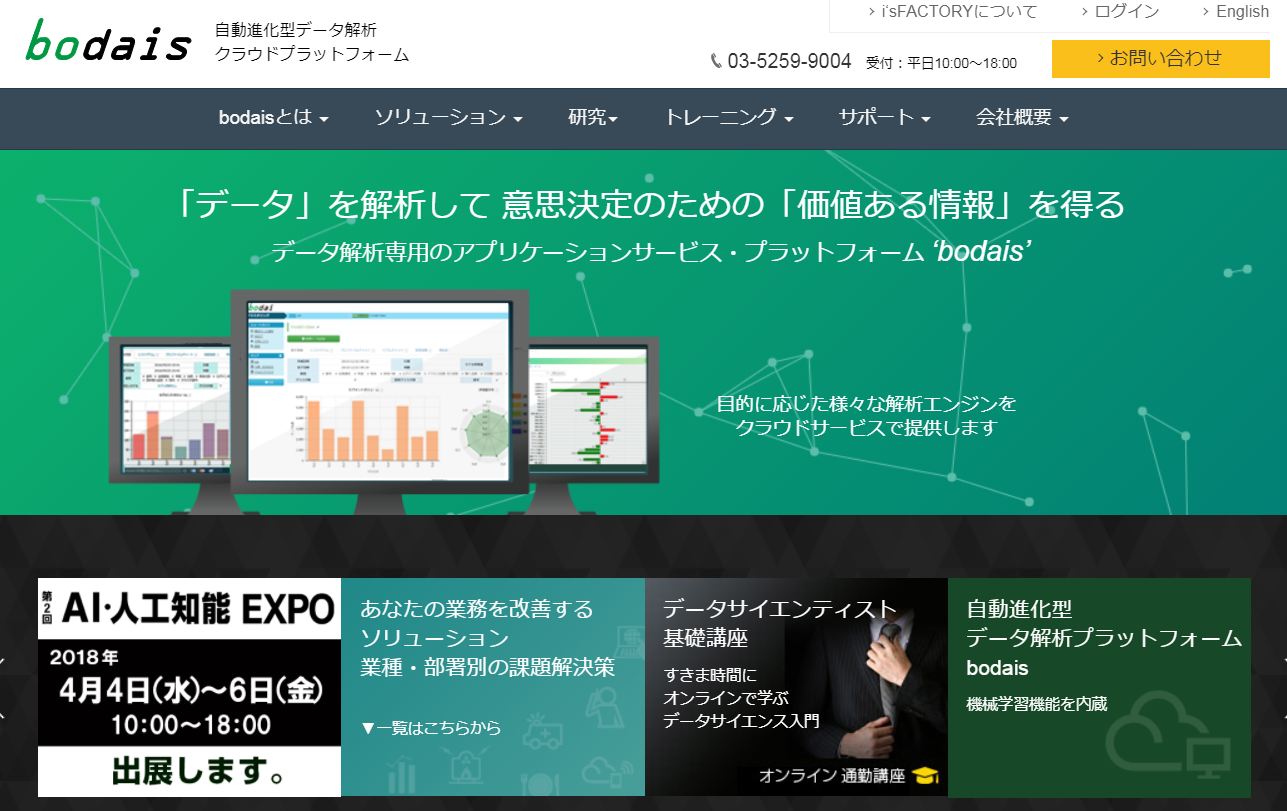Click the ▼一覧はこちらから link
The image size is (1287, 811).
coord(431,728)
